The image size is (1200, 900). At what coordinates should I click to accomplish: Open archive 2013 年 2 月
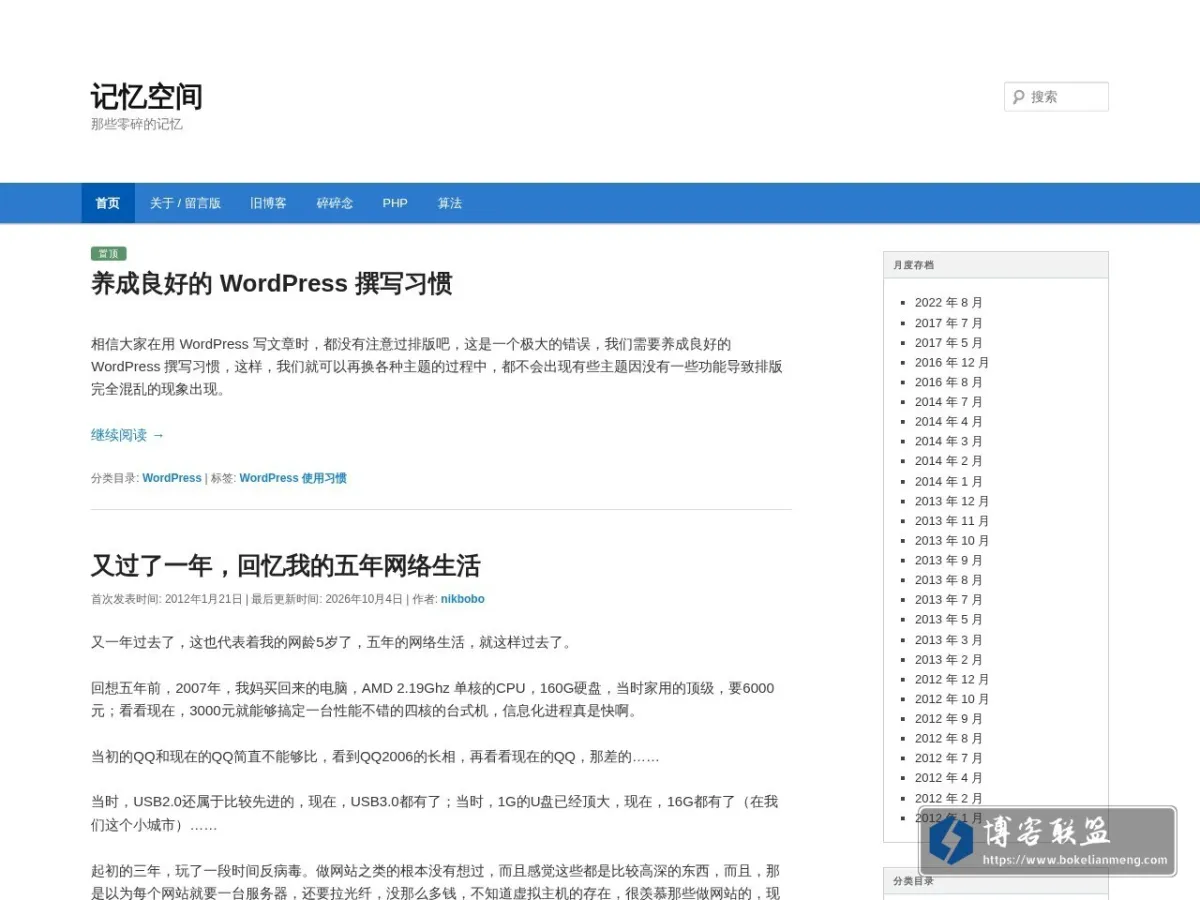[949, 659]
